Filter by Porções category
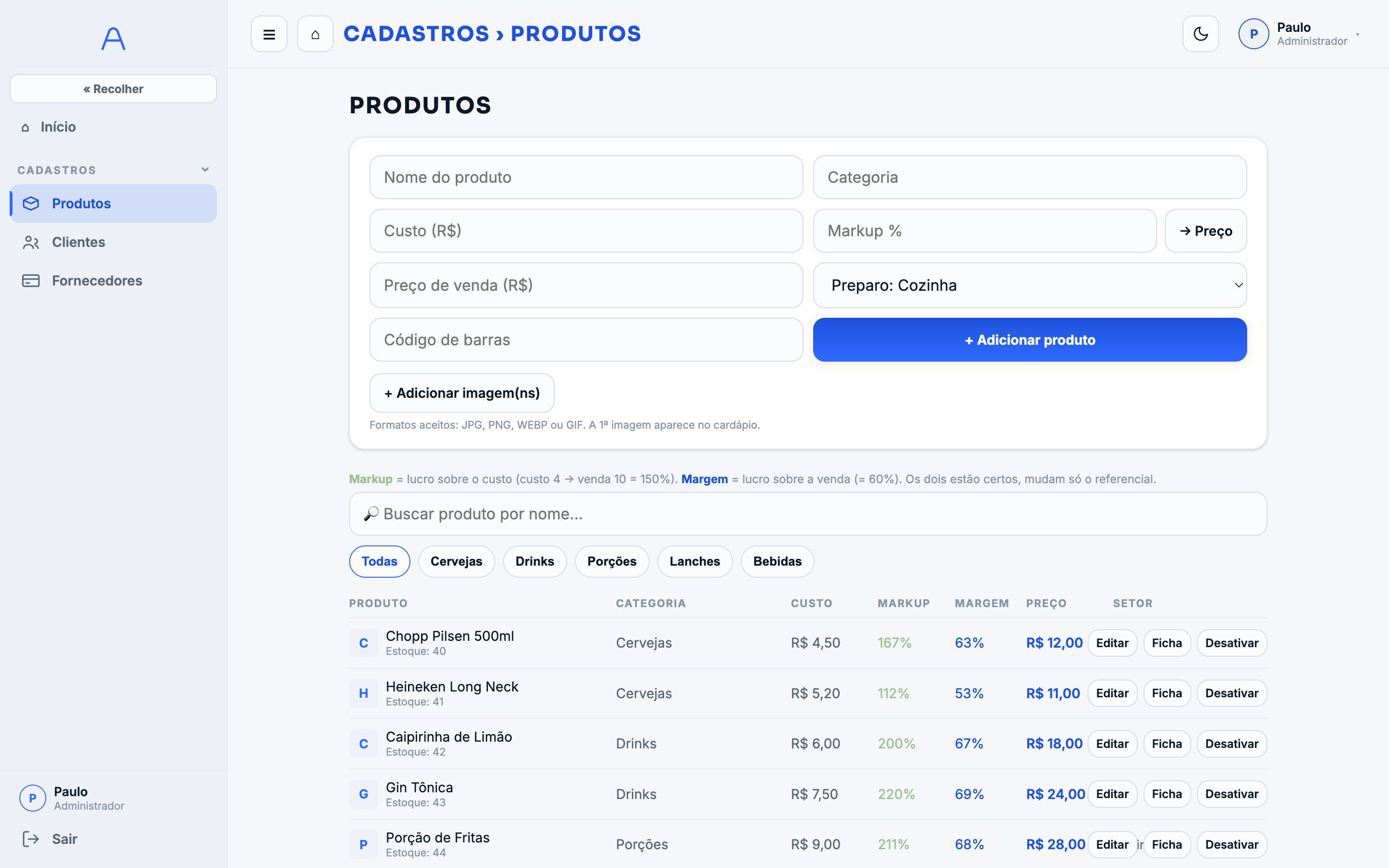 (x=612, y=561)
